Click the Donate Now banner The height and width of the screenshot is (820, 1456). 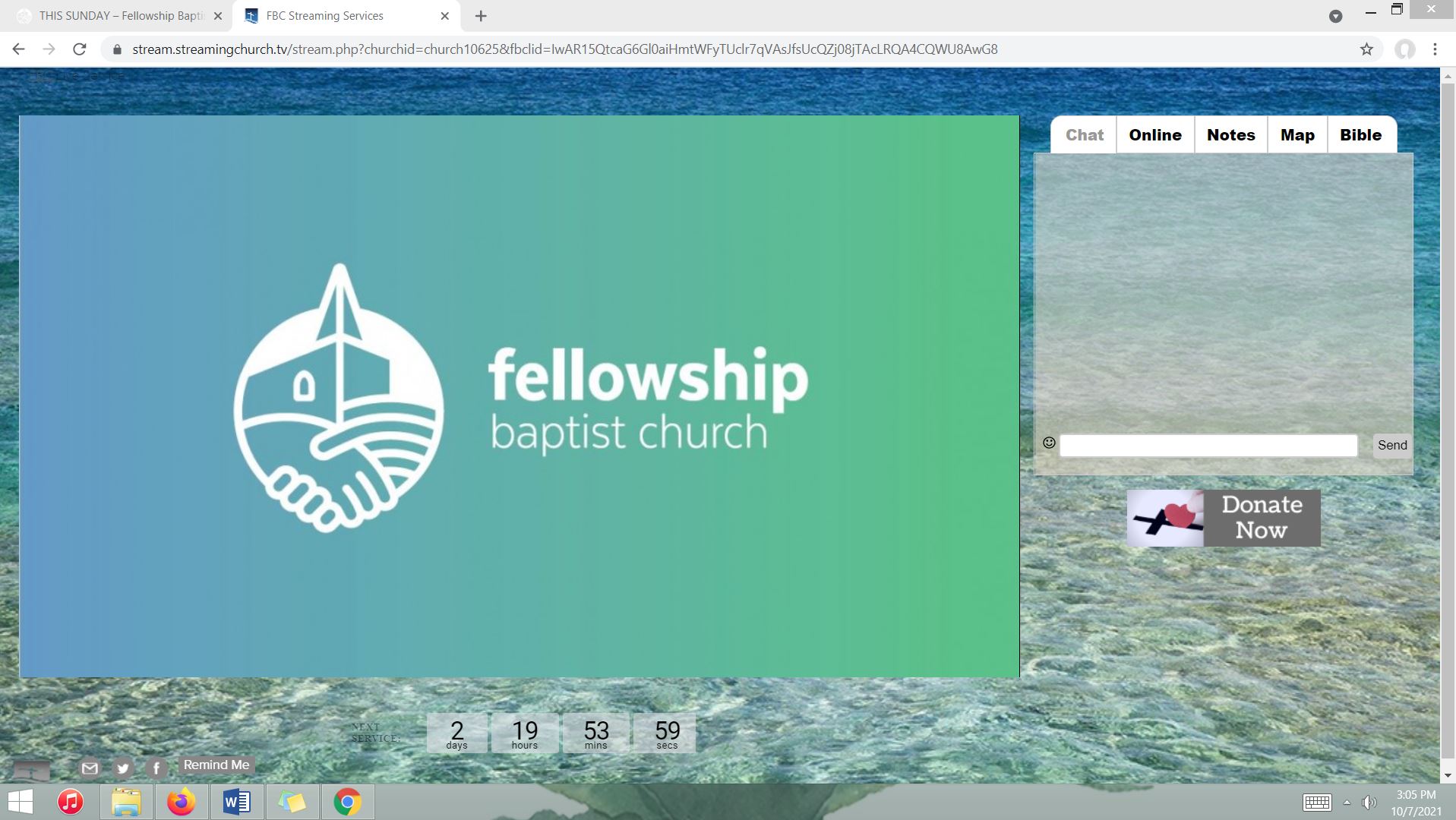(1224, 518)
